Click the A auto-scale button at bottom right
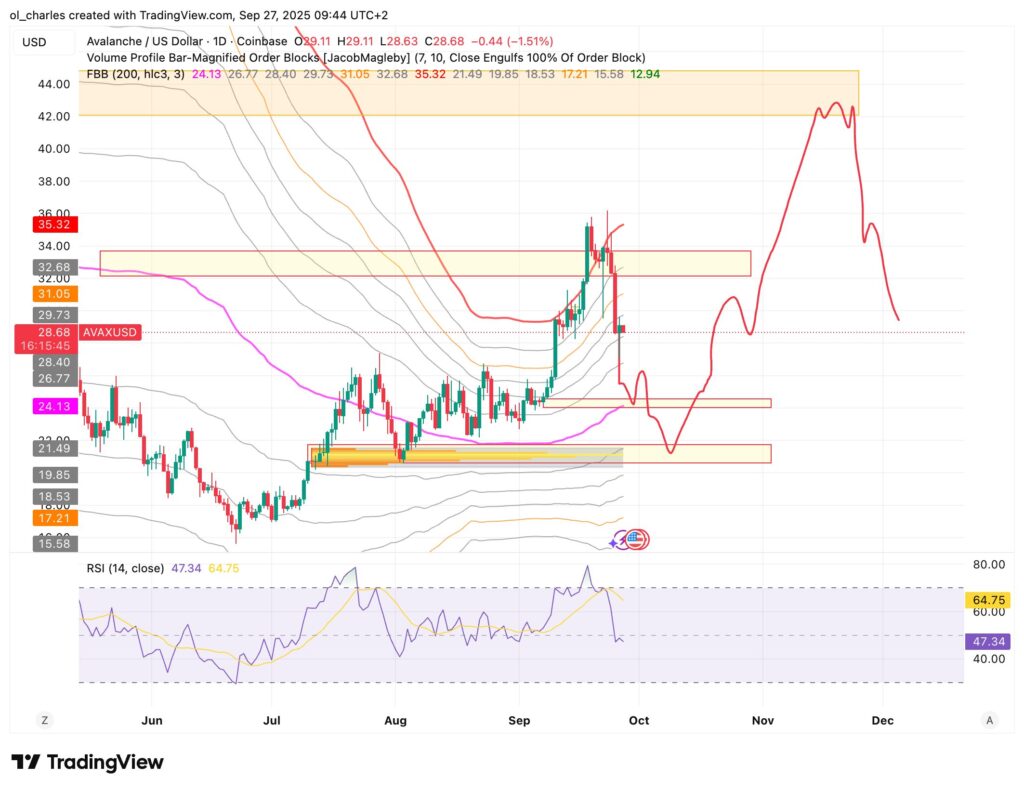Image resolution: width=1024 pixels, height=791 pixels. coord(988,719)
